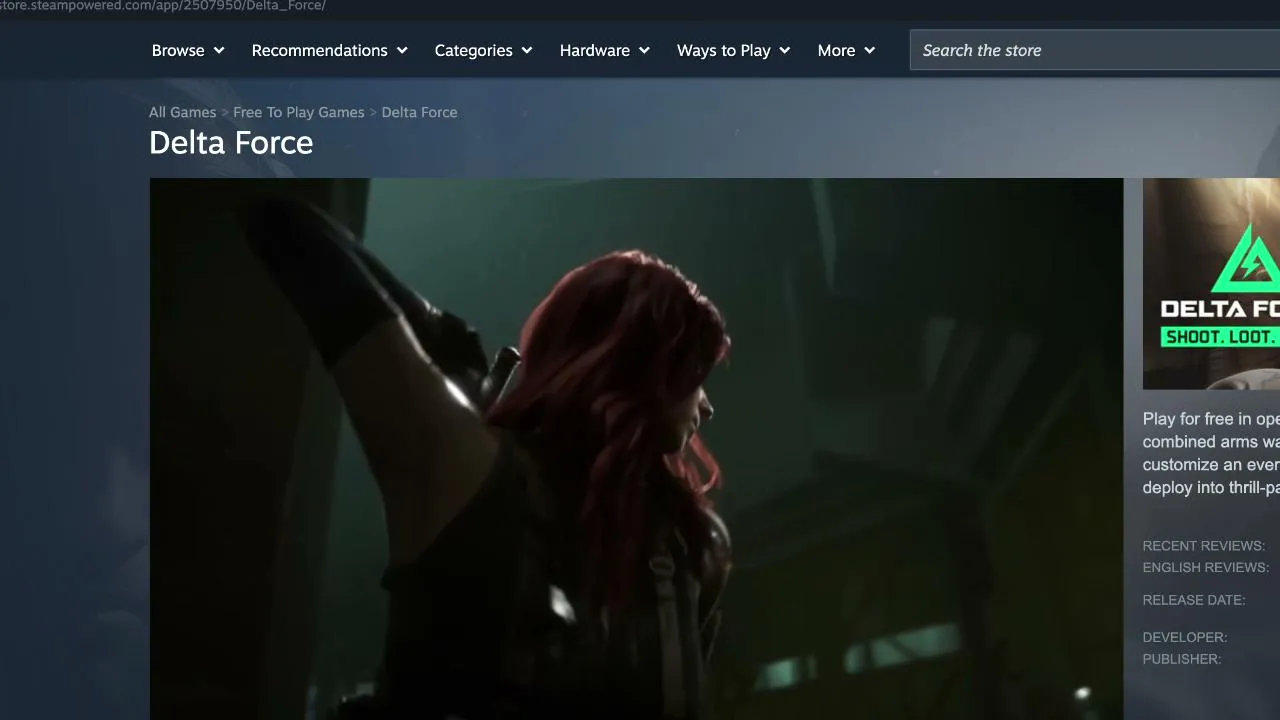This screenshot has width=1280, height=720.
Task: Click the game trailer video player
Action: [x=636, y=449]
